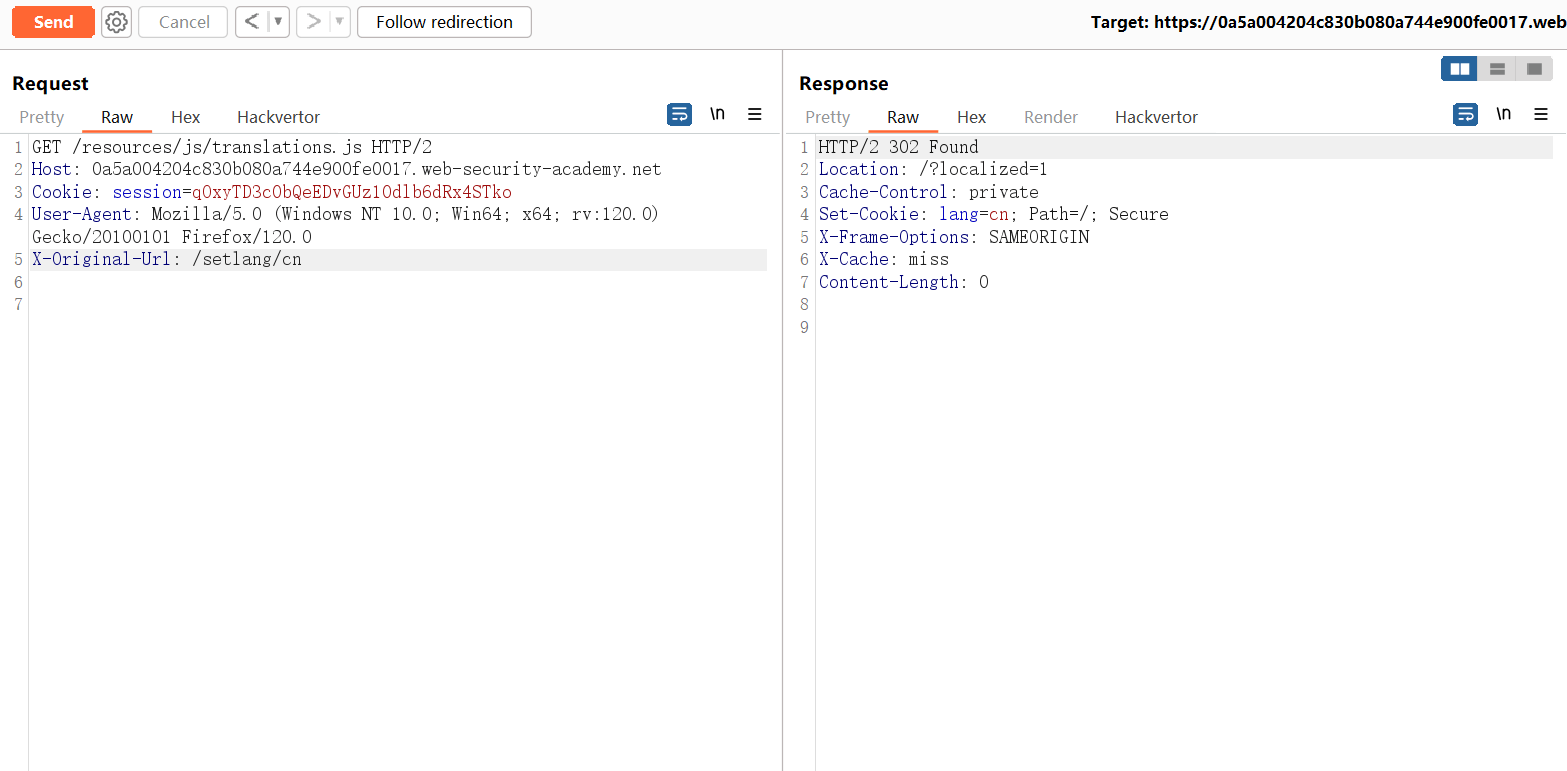The width and height of the screenshot is (1567, 771).
Task: Go forward to next request in history
Action: point(313,22)
